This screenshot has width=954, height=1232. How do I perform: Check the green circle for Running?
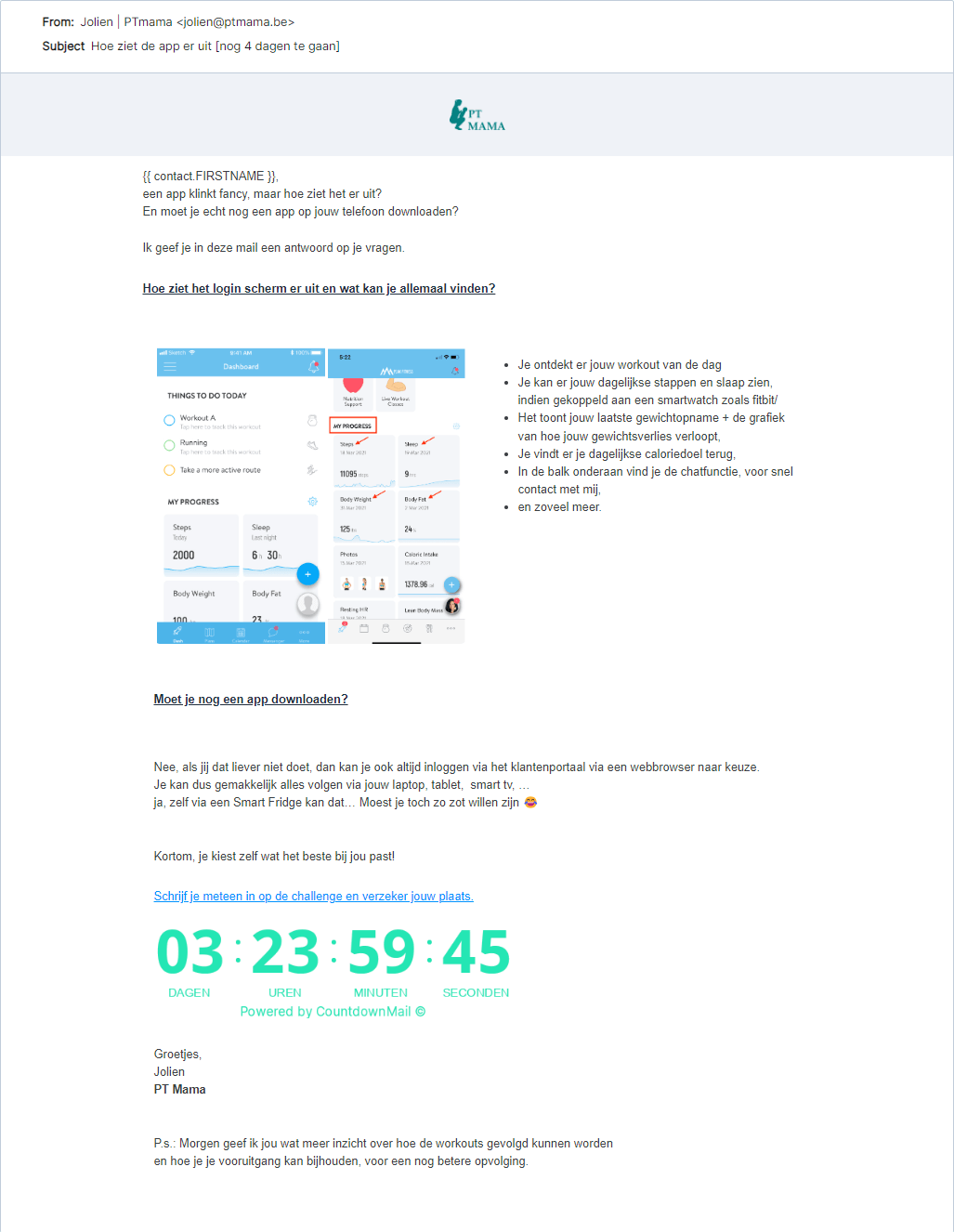coord(169,445)
